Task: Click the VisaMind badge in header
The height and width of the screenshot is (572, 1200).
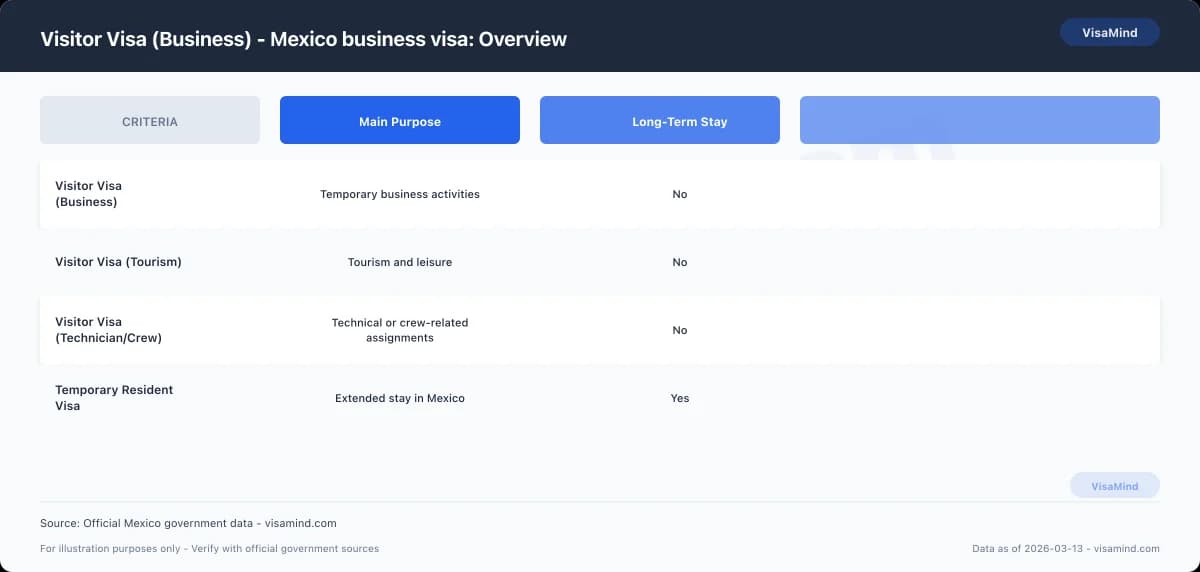Action: click(x=1110, y=33)
